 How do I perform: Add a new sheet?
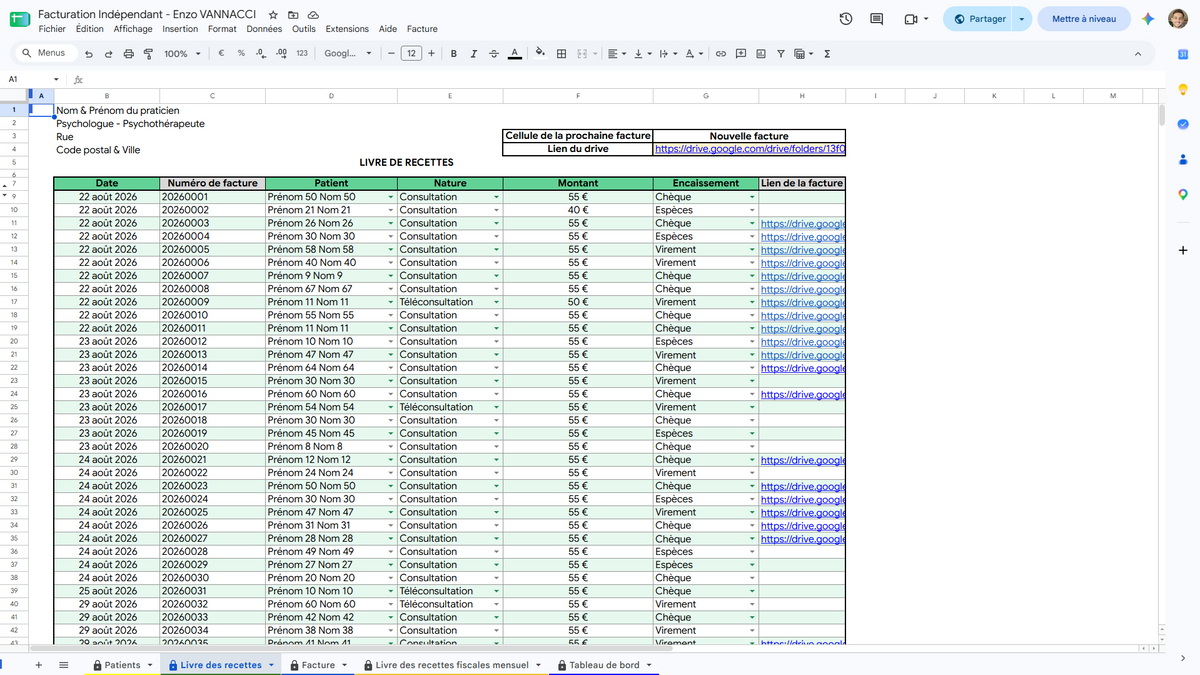coord(38,665)
